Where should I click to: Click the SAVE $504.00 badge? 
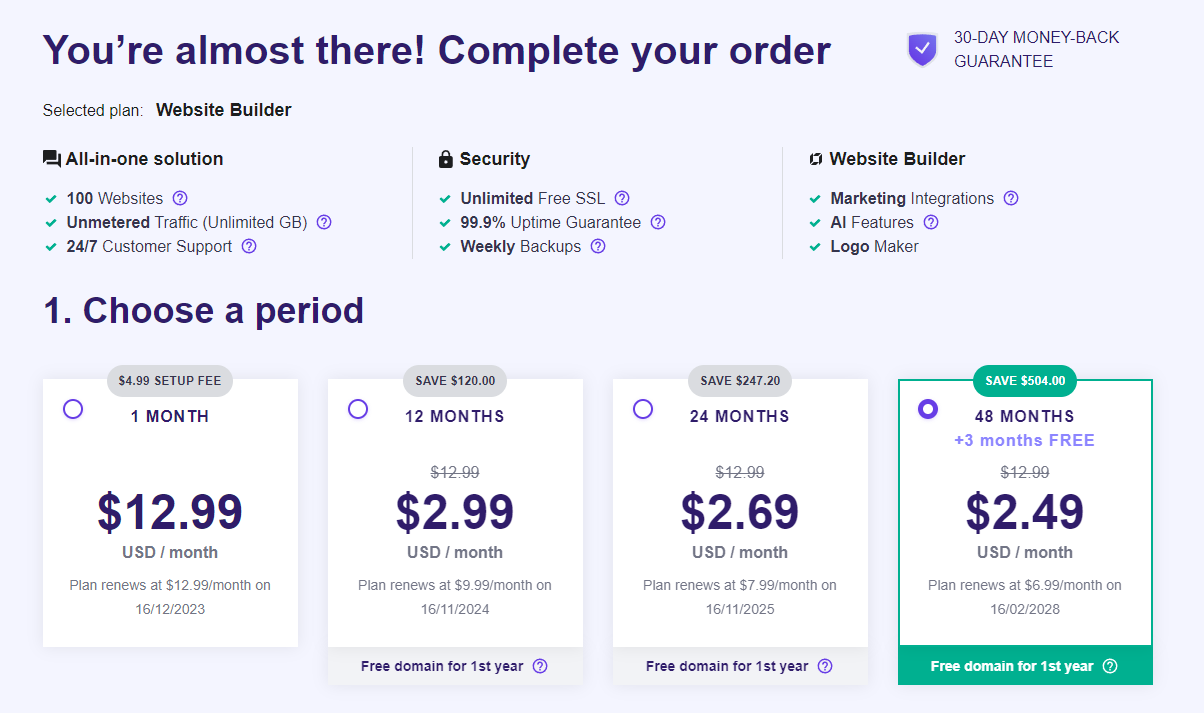pos(1025,380)
